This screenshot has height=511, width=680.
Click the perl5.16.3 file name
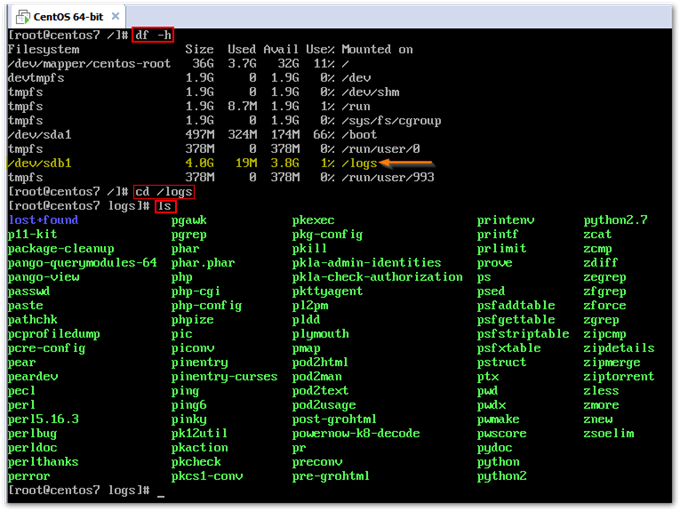coord(43,419)
